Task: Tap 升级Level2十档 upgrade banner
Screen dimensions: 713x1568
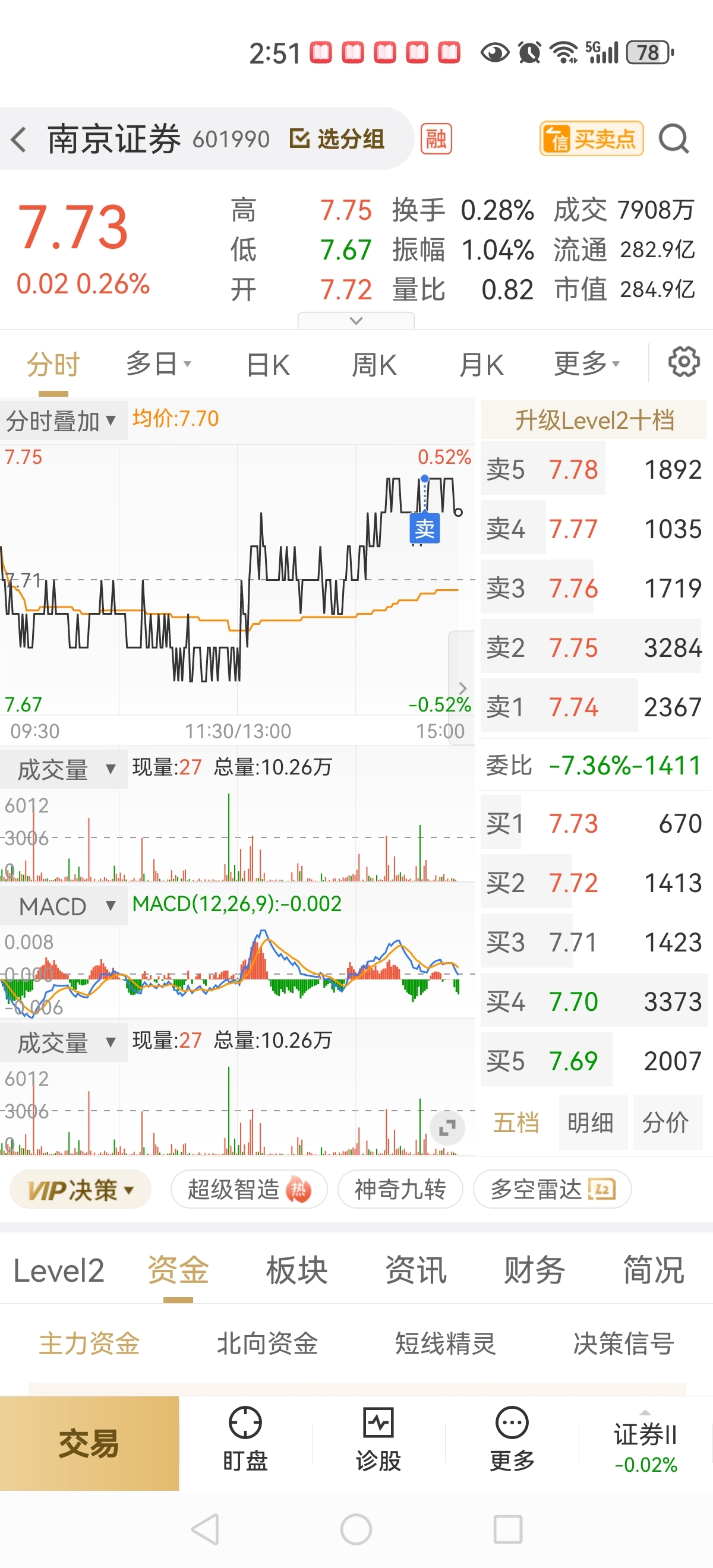Action: (594, 420)
